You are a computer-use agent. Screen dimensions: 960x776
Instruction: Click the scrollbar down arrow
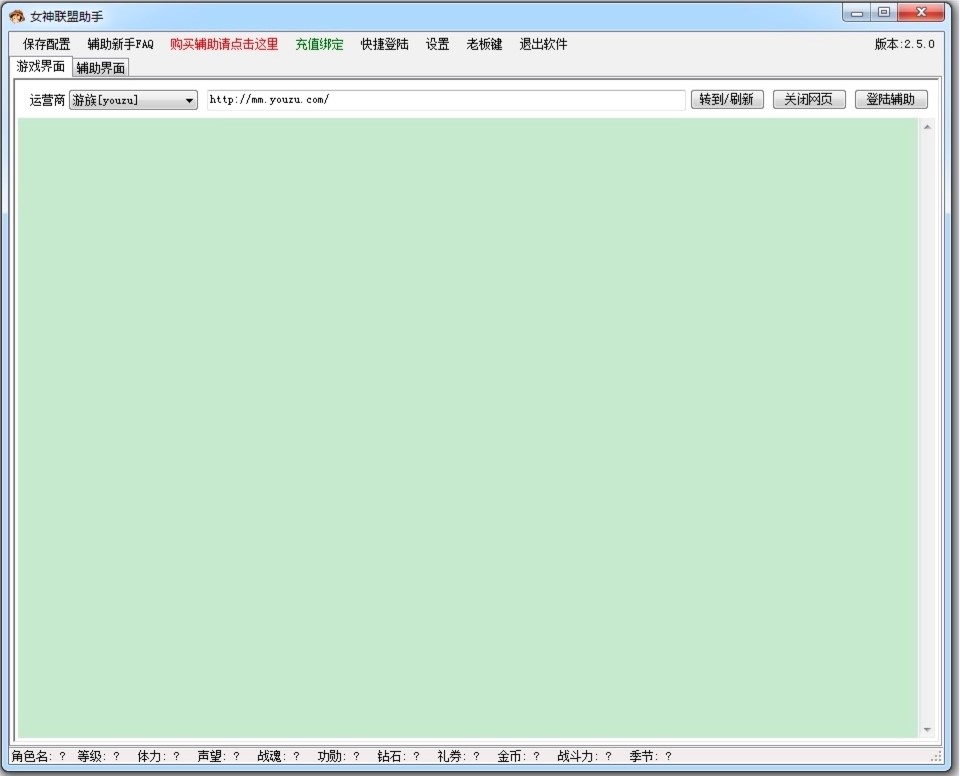(x=927, y=729)
